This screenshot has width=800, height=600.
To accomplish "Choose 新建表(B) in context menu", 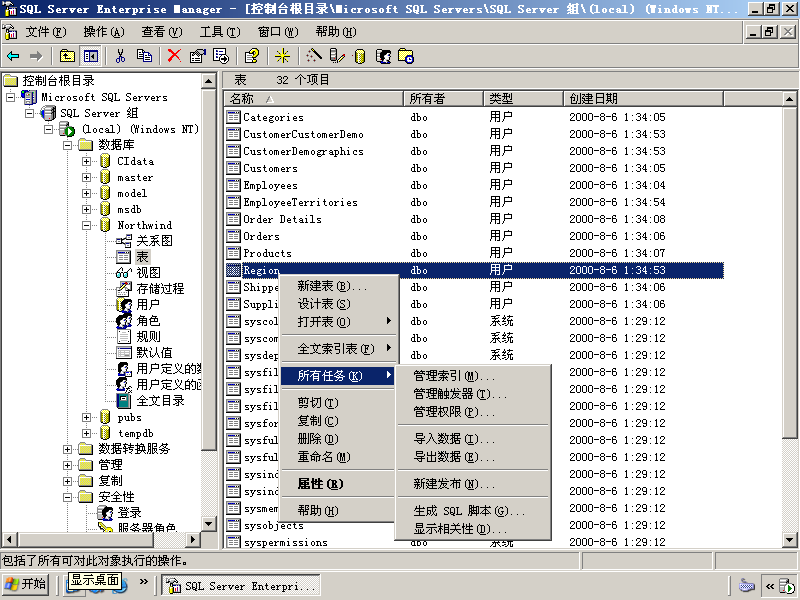I will click(338, 286).
